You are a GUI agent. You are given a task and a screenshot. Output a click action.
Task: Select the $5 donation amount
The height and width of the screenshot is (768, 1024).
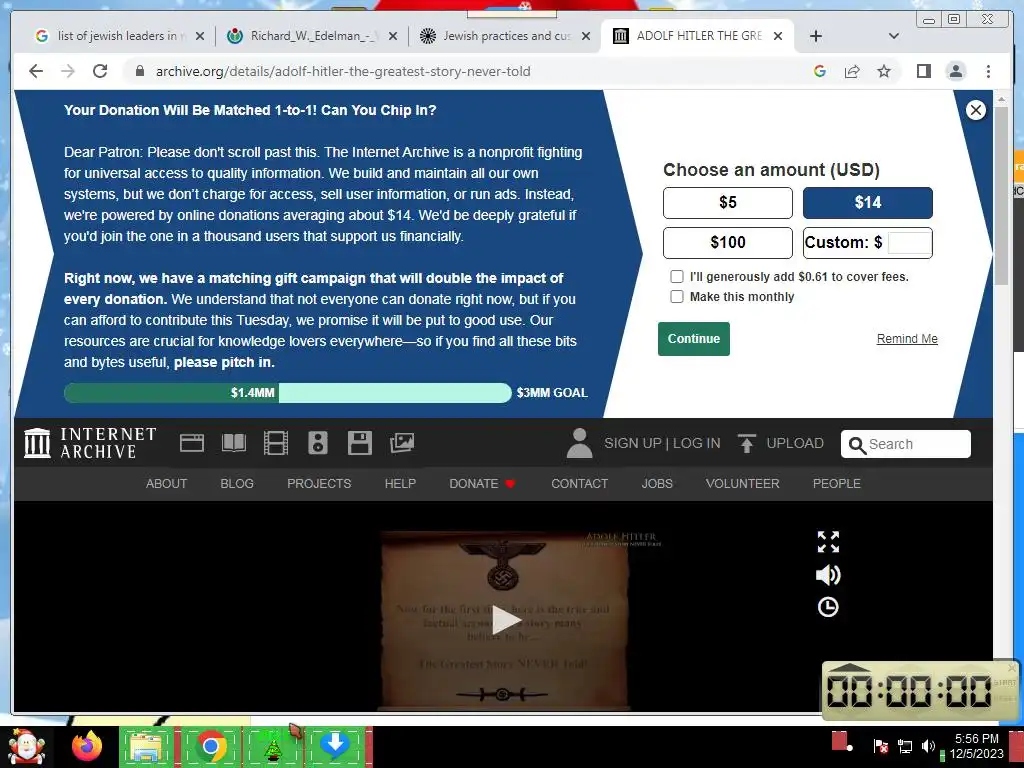coord(728,202)
